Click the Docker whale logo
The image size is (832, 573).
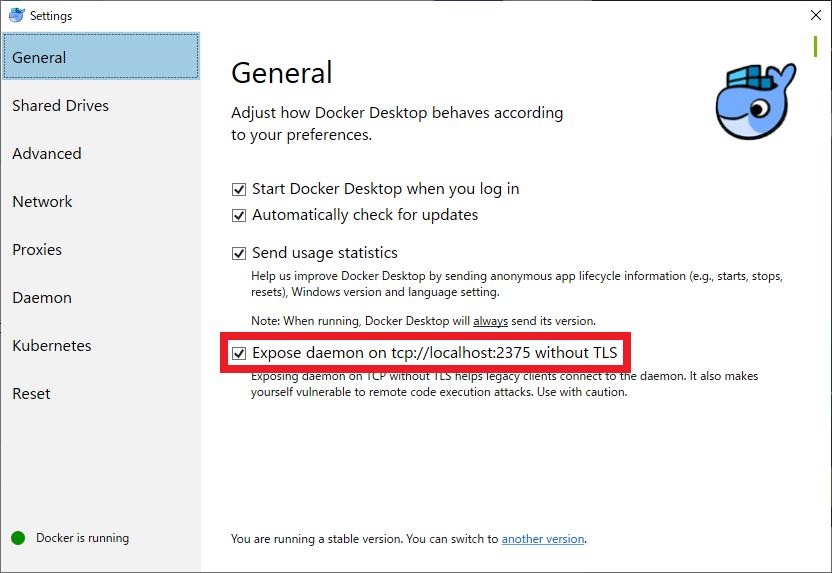click(756, 101)
